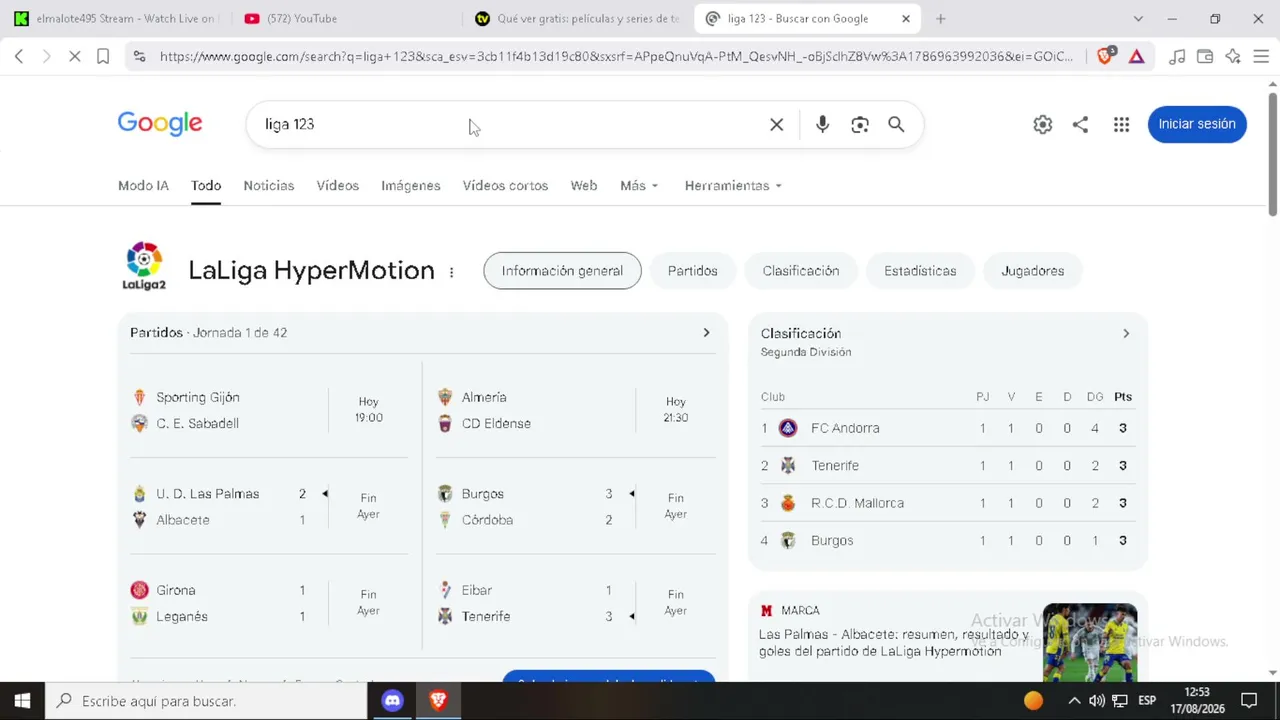Click the browser address bar URL
Image resolution: width=1280 pixels, height=720 pixels.
(617, 57)
